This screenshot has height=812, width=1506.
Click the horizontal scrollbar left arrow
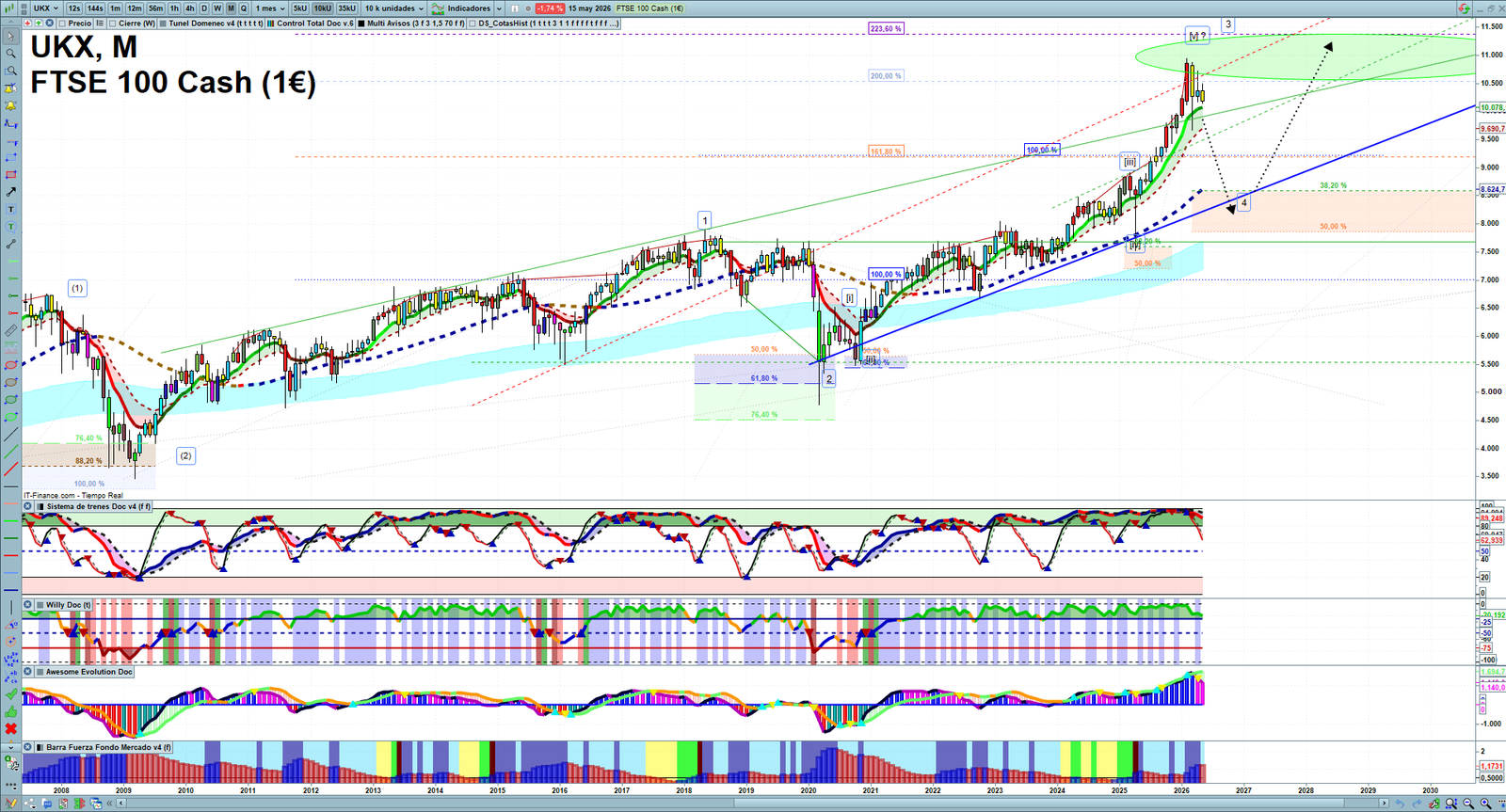click(120, 803)
